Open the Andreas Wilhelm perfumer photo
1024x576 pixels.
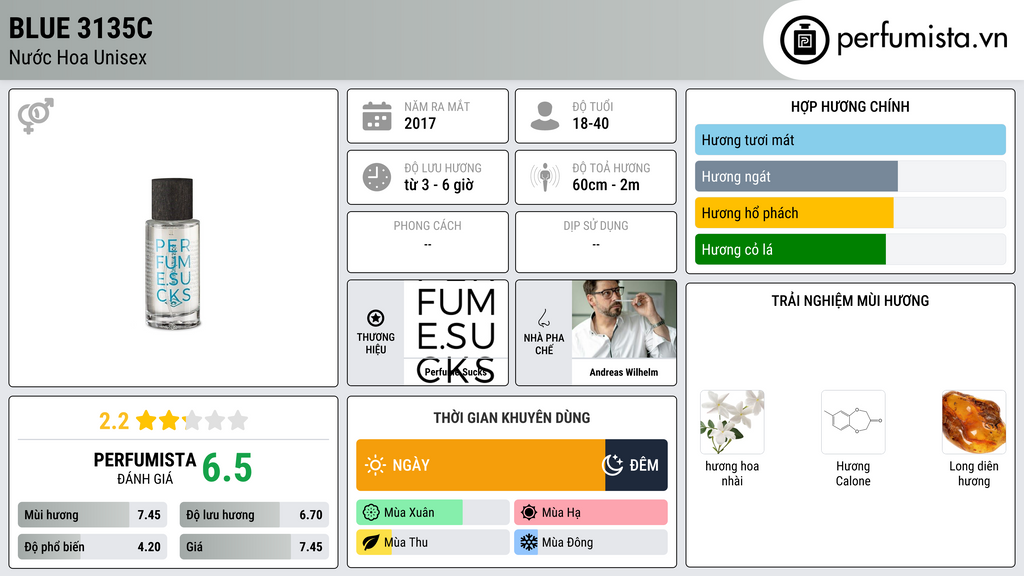pos(624,319)
